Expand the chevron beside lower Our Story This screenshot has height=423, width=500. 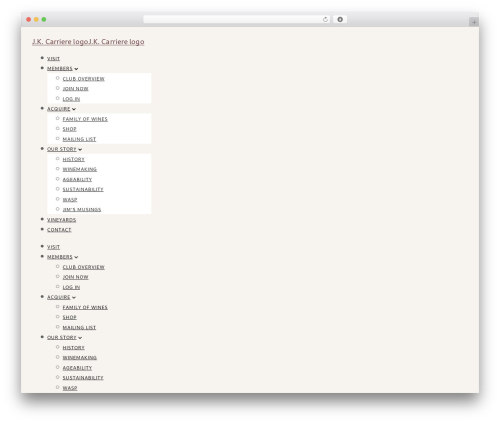click(x=80, y=338)
